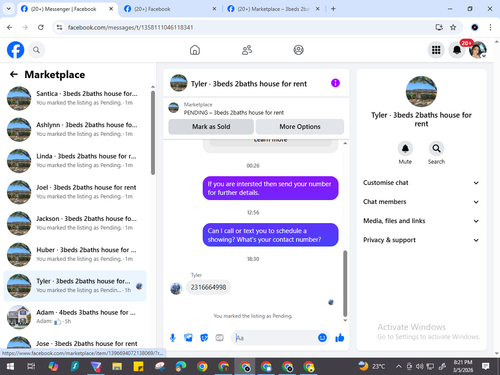Open the profile circle icon in top navigation
Viewport: 500px width, 375px height.
(298, 50)
